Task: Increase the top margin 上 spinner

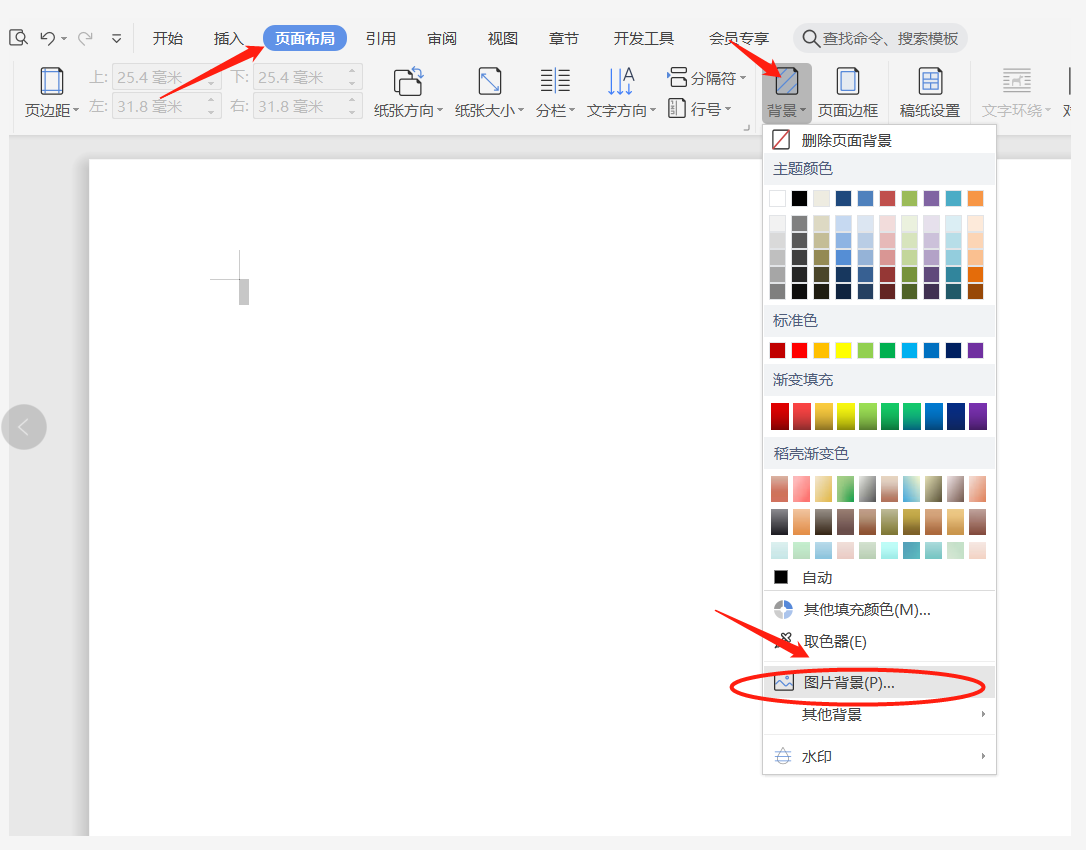Action: point(211,71)
